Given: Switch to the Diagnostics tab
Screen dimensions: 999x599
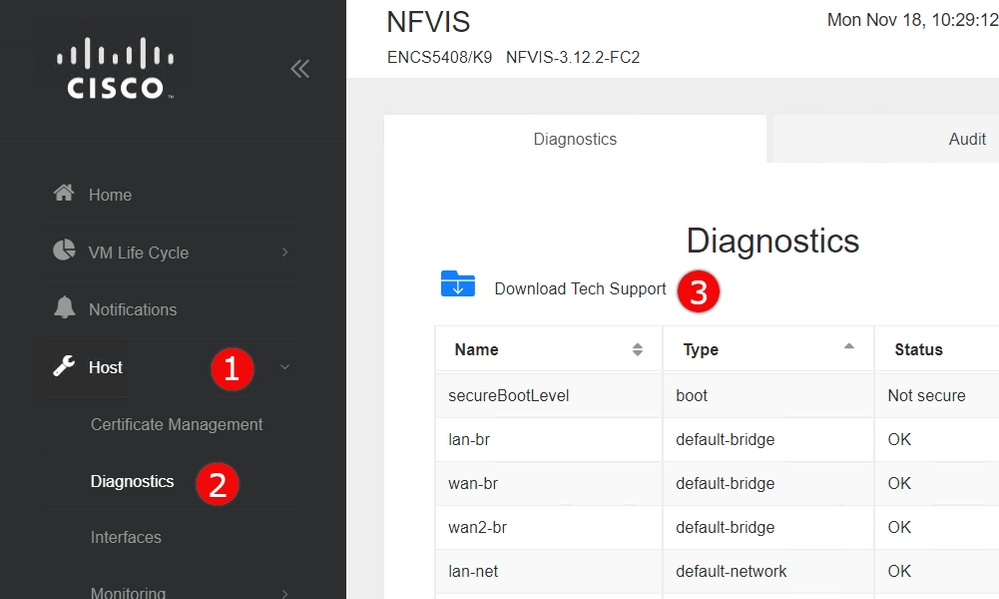Looking at the screenshot, I should [x=575, y=139].
